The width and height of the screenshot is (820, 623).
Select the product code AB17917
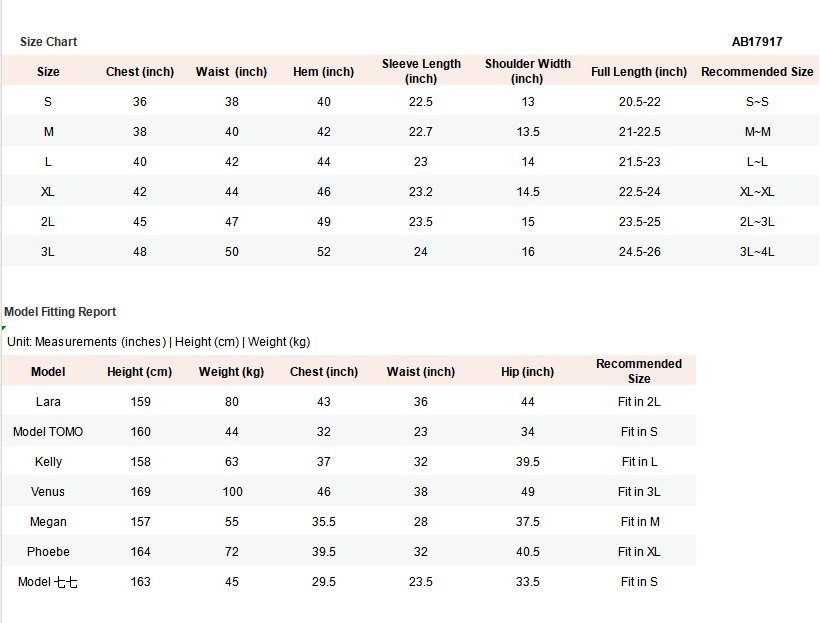click(757, 42)
